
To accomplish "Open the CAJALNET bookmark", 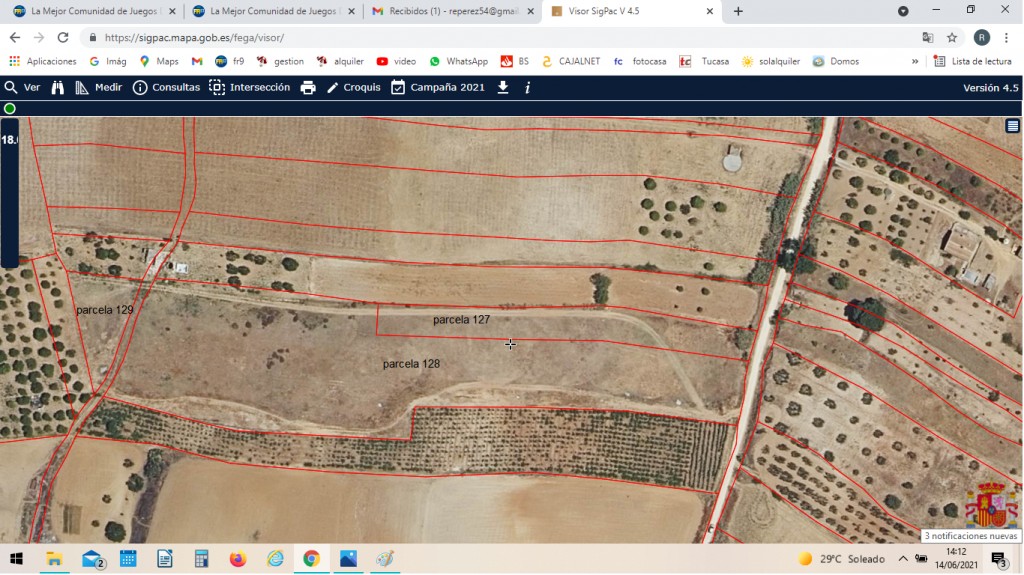I will pos(571,61).
